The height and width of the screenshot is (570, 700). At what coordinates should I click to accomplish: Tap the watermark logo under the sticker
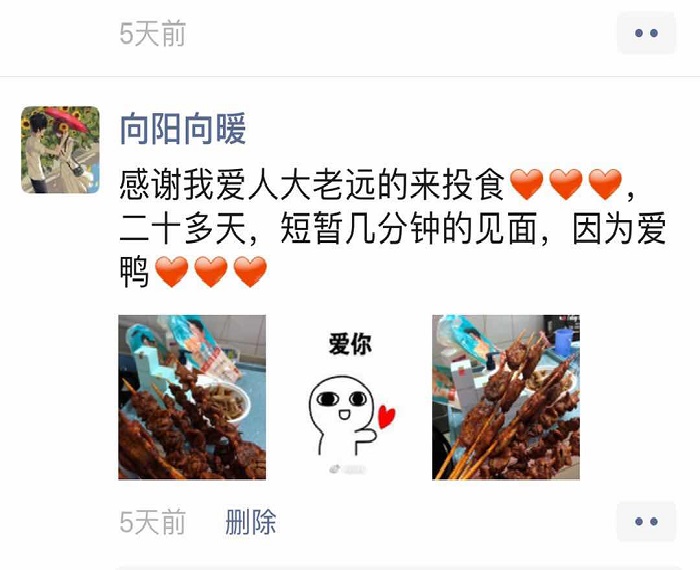[348, 469]
